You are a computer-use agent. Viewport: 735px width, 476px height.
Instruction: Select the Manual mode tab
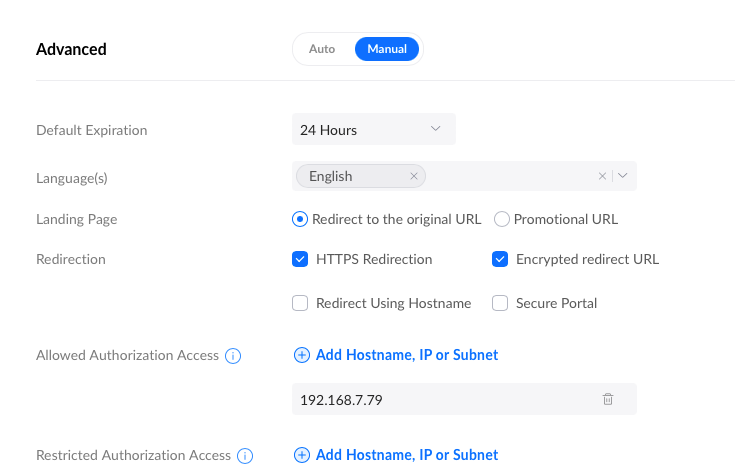click(x=387, y=49)
